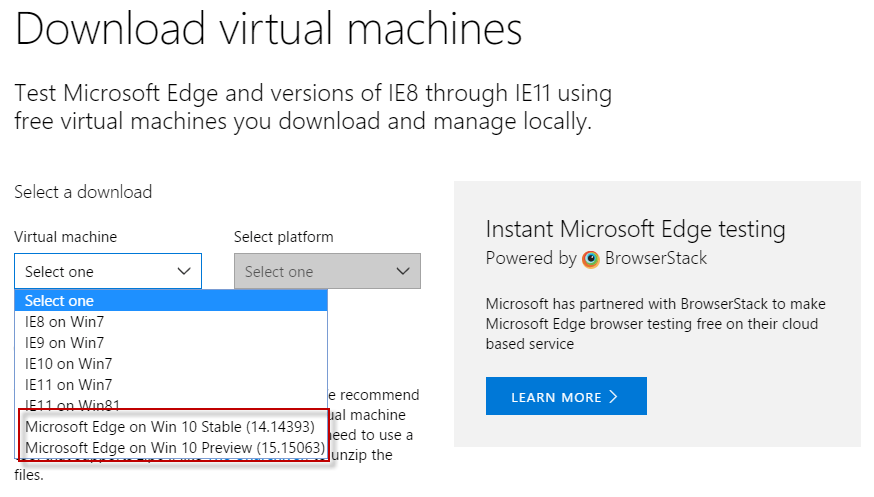
Task: Click the 'Instant Microsoft Edge testing' heading
Action: [x=635, y=228]
